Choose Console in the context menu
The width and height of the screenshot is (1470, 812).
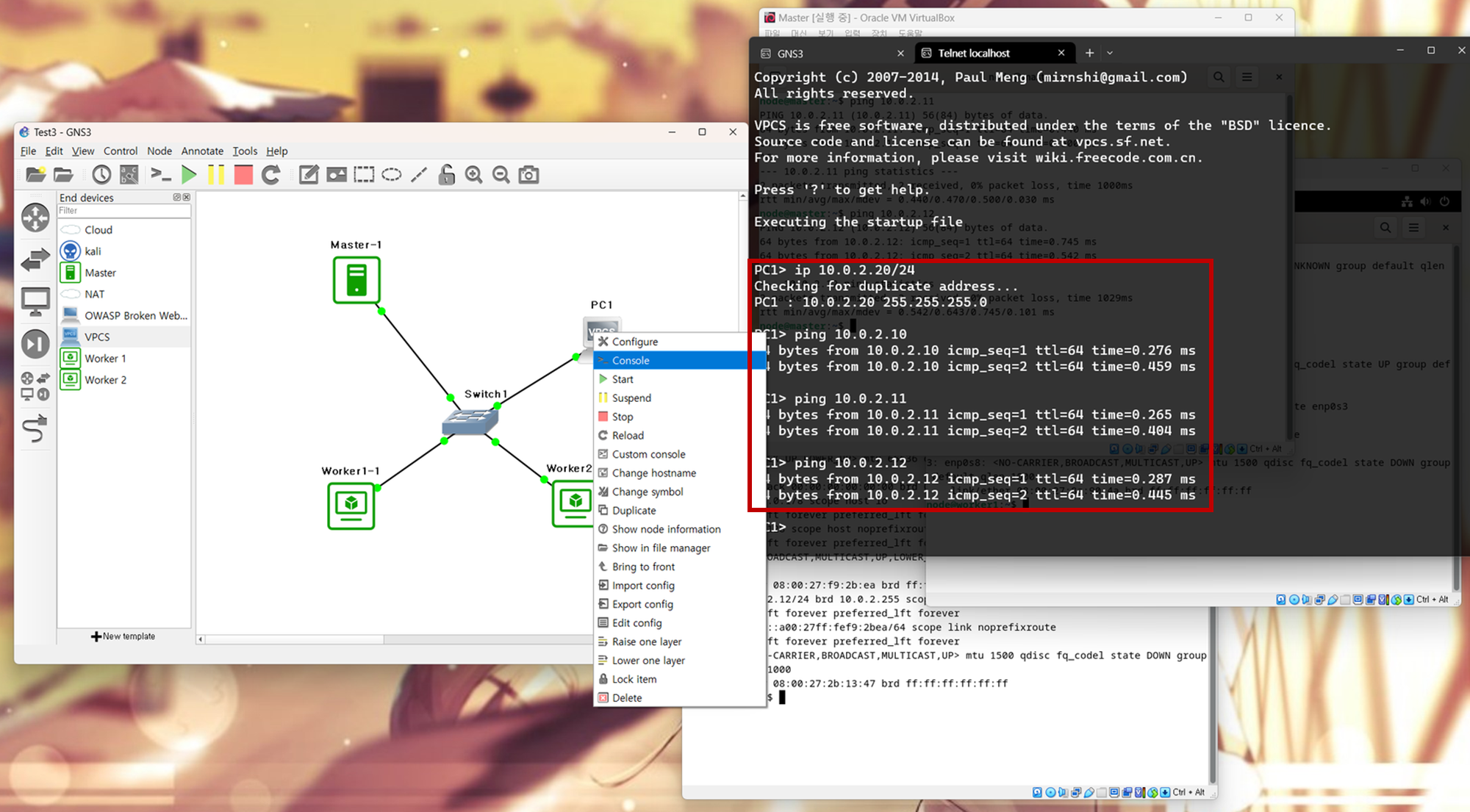pos(680,360)
